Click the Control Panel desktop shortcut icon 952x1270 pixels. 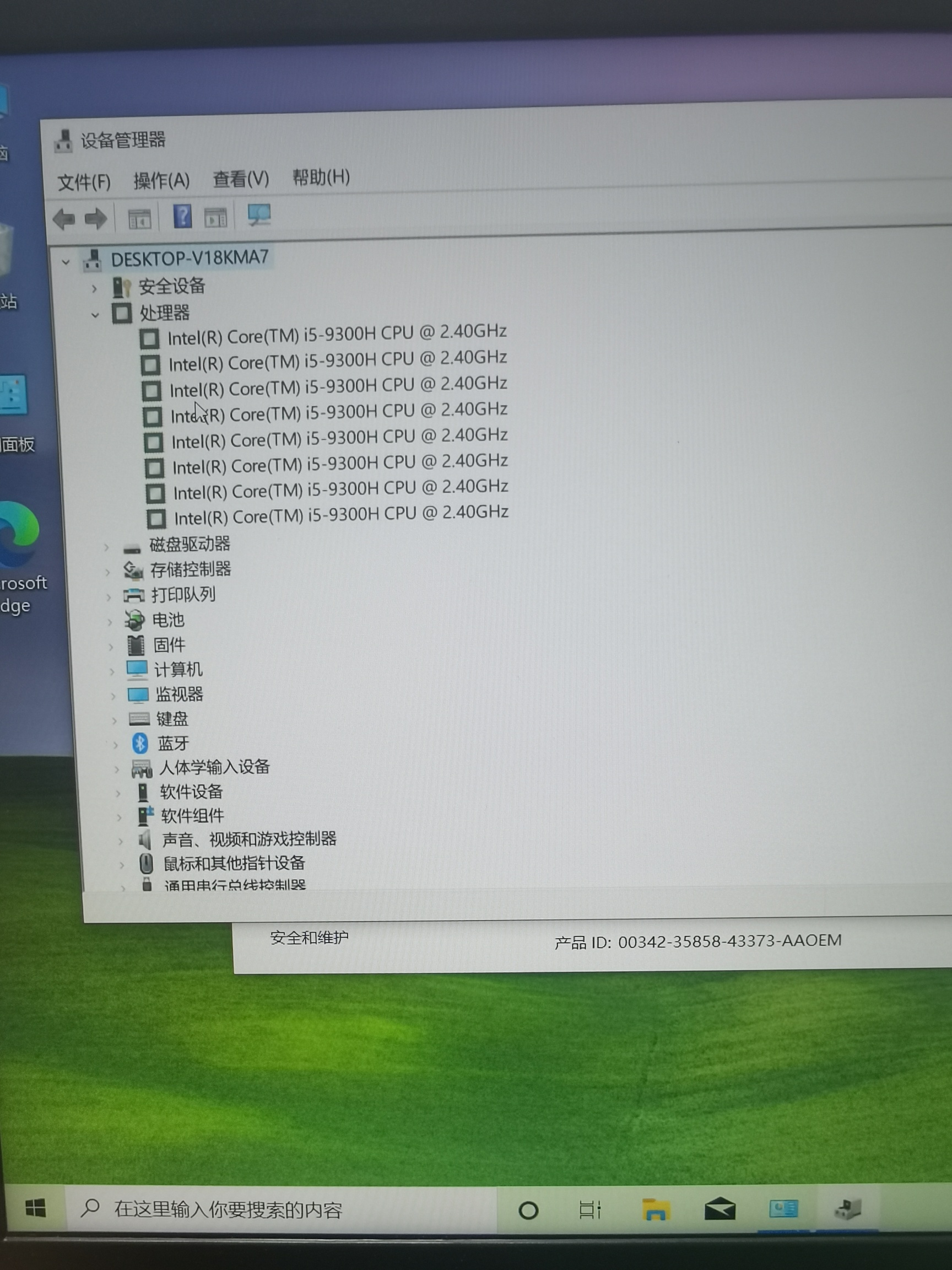(x=13, y=395)
